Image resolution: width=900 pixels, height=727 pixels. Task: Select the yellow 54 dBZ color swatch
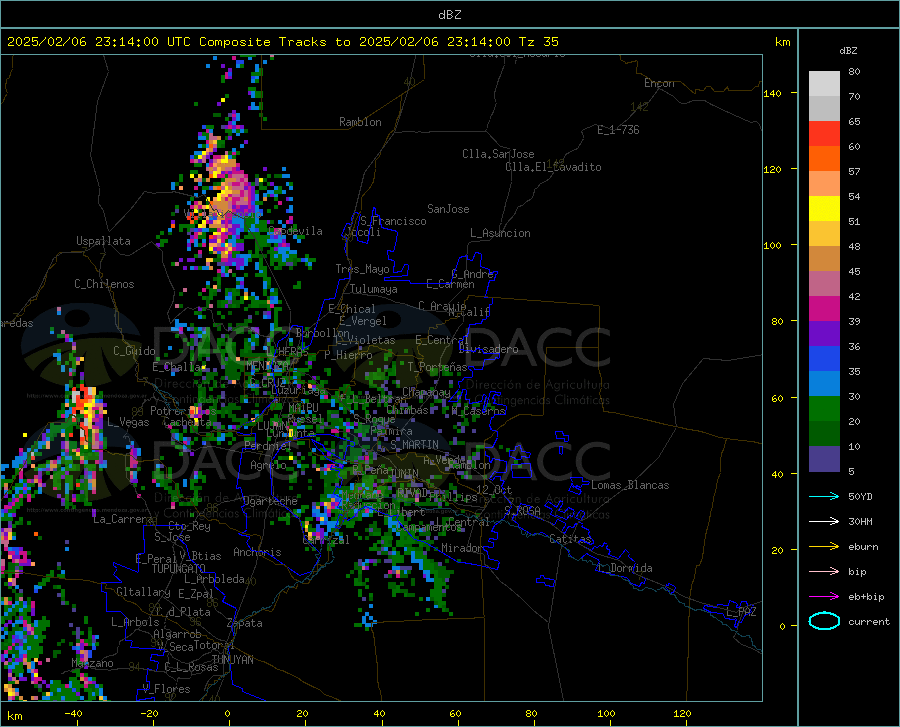[x=824, y=209]
